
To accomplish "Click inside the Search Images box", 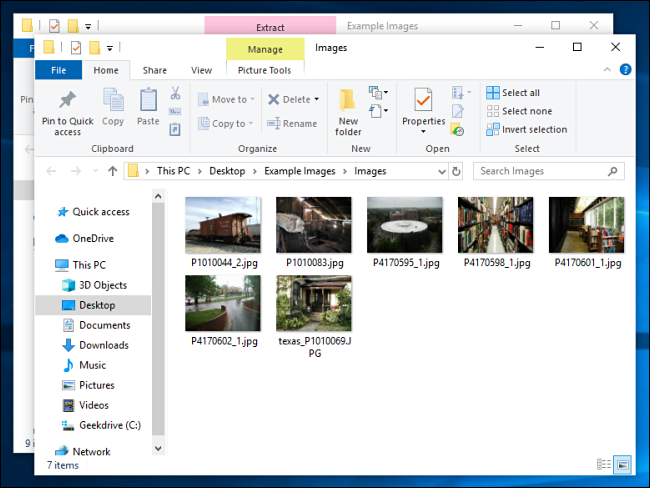I will click(540, 171).
